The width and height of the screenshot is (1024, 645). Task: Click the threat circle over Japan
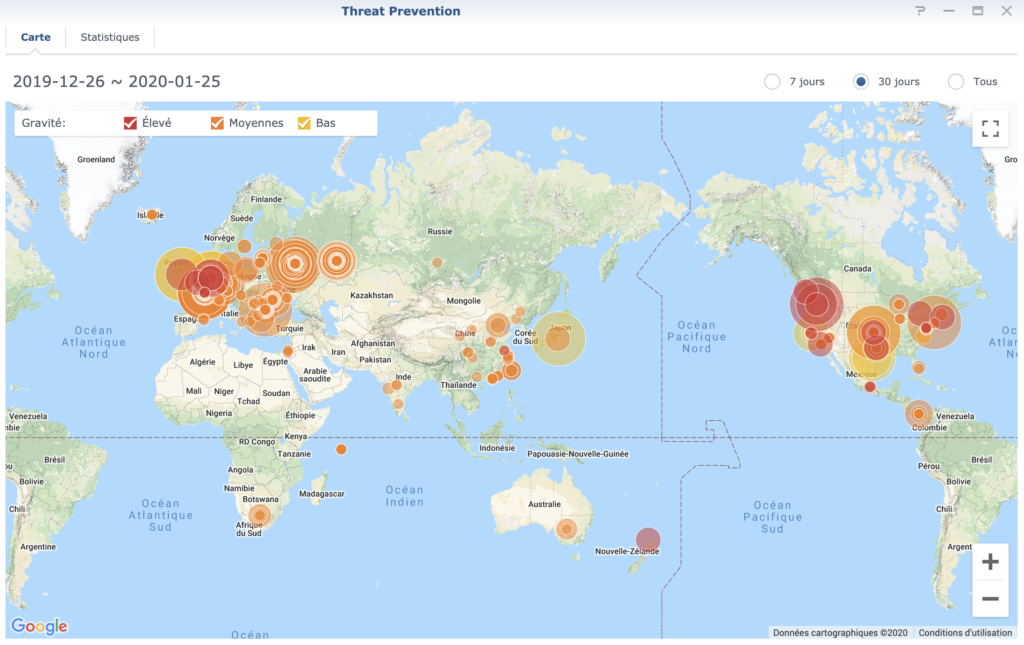click(x=558, y=339)
